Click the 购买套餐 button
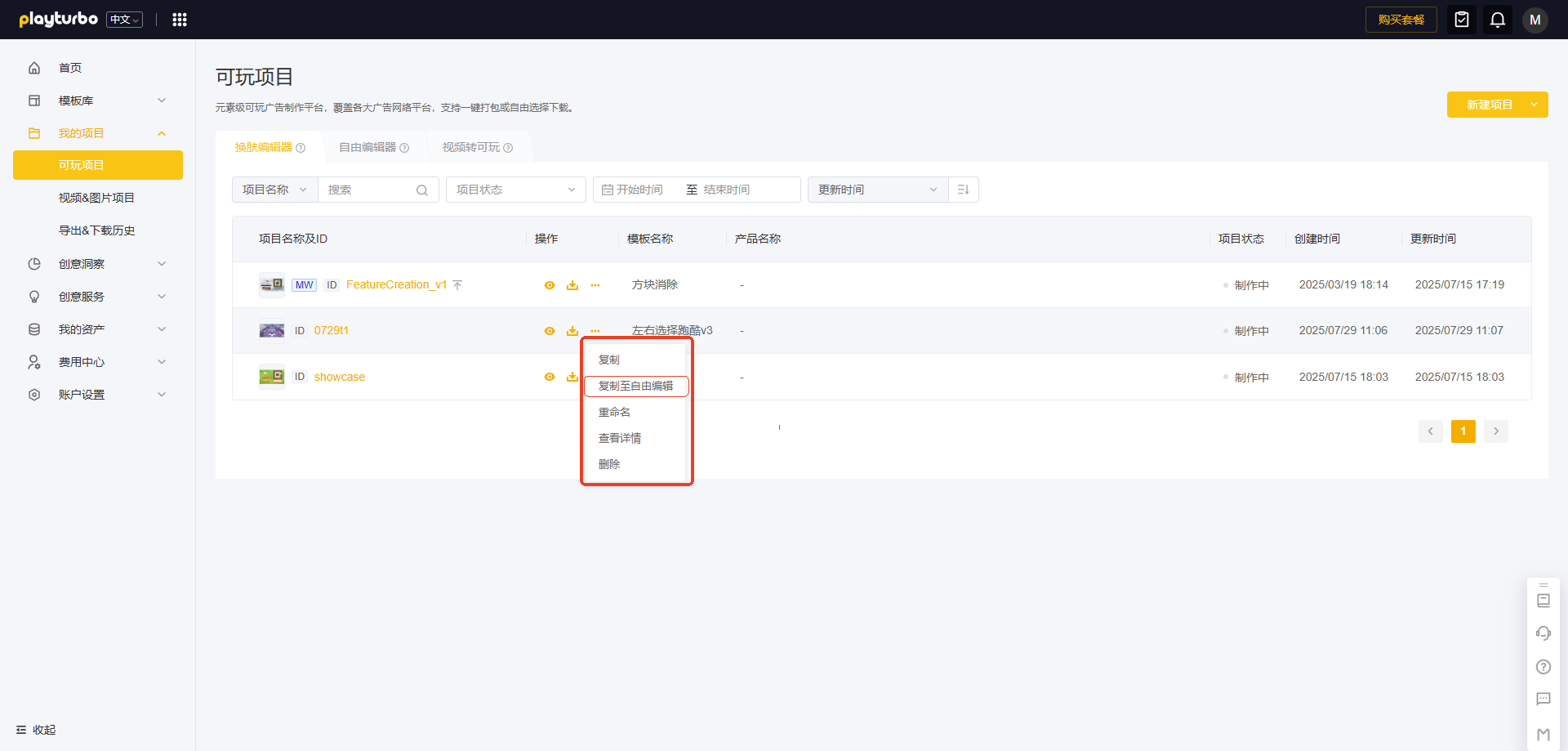The image size is (1568, 751). (x=1401, y=20)
